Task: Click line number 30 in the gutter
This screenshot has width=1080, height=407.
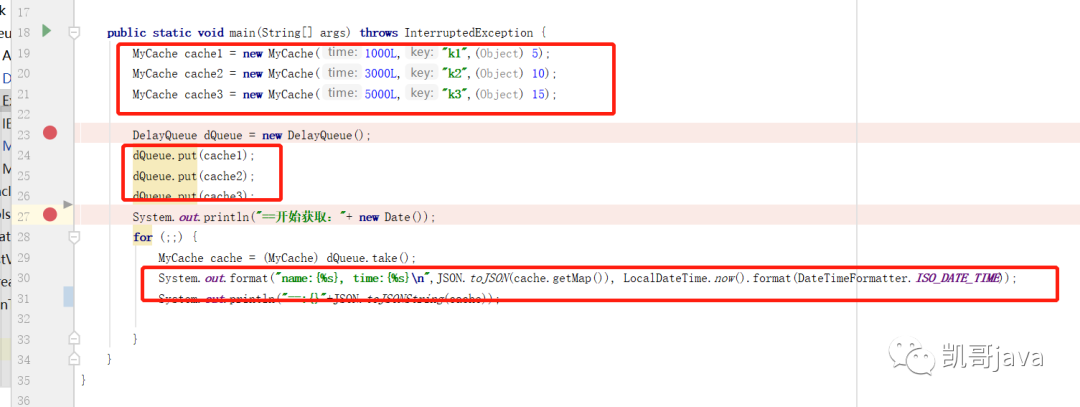Action: click(x=23, y=278)
